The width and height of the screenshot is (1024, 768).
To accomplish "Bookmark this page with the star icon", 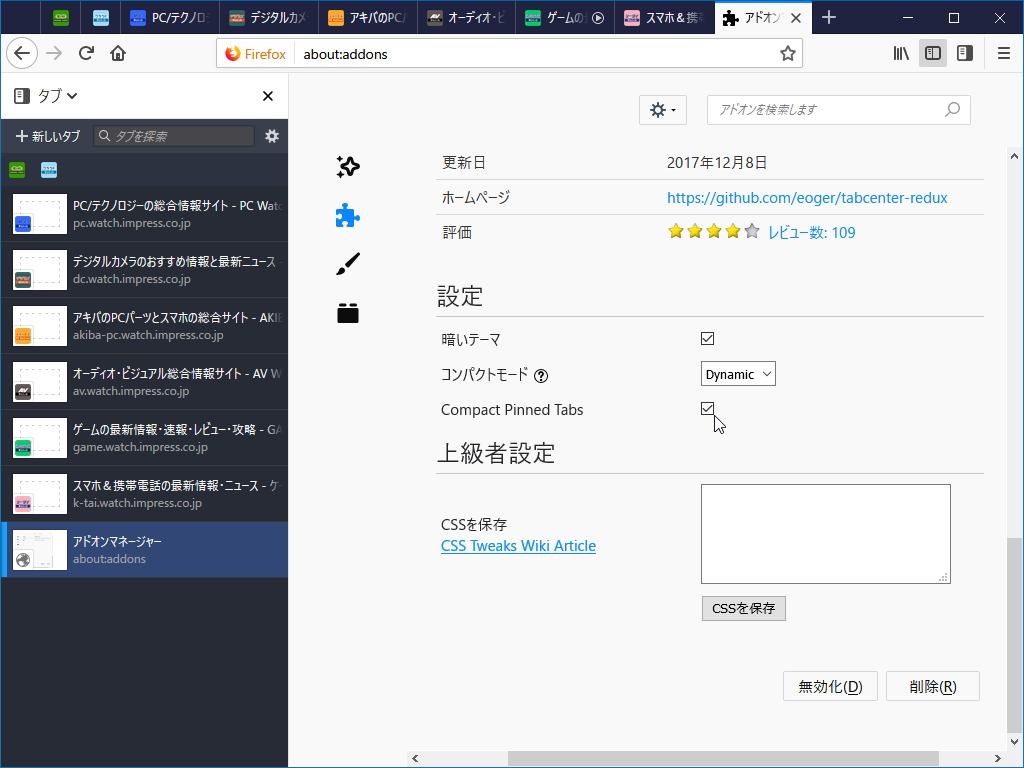I will 787,53.
